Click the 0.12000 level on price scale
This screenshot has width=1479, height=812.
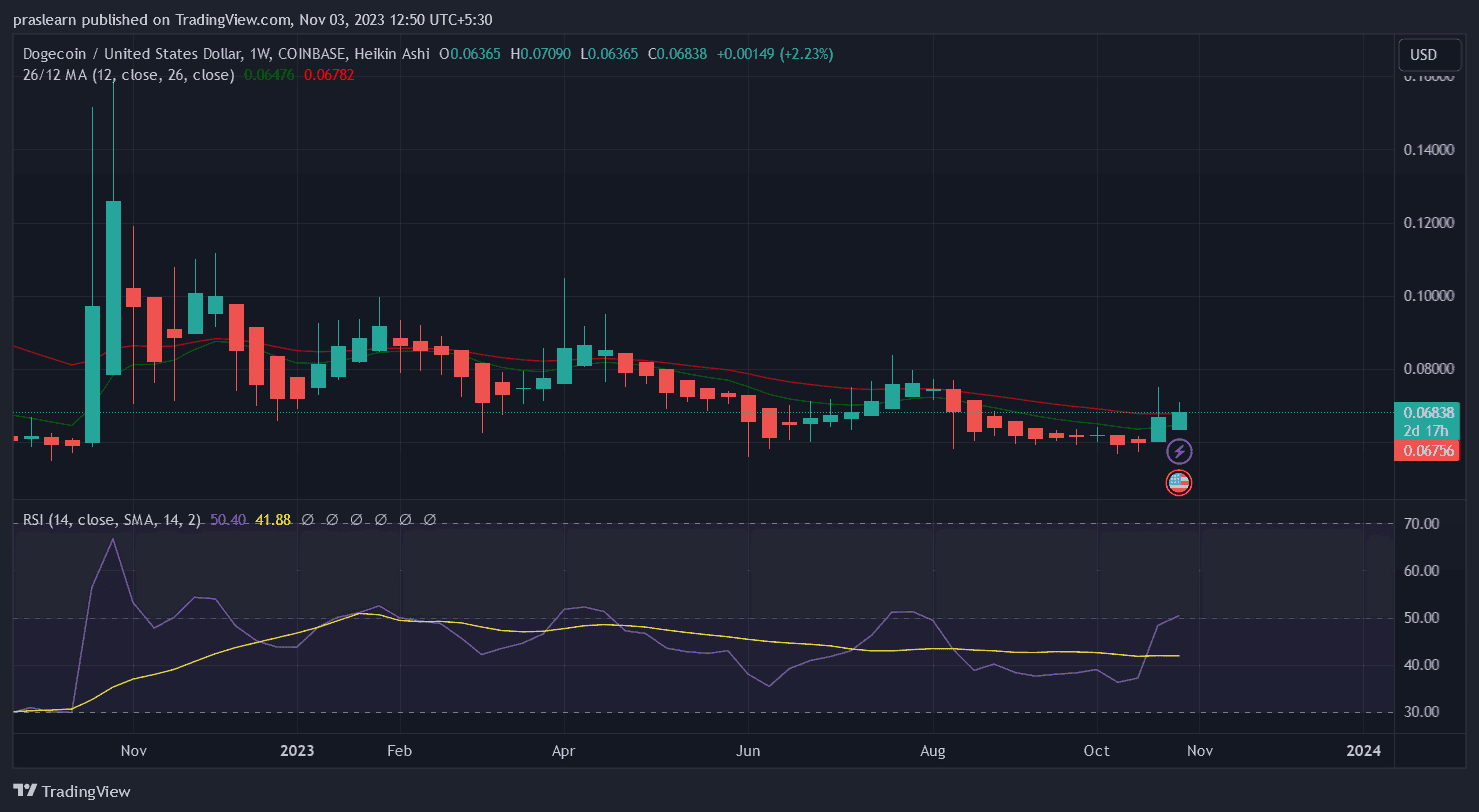tap(1429, 222)
